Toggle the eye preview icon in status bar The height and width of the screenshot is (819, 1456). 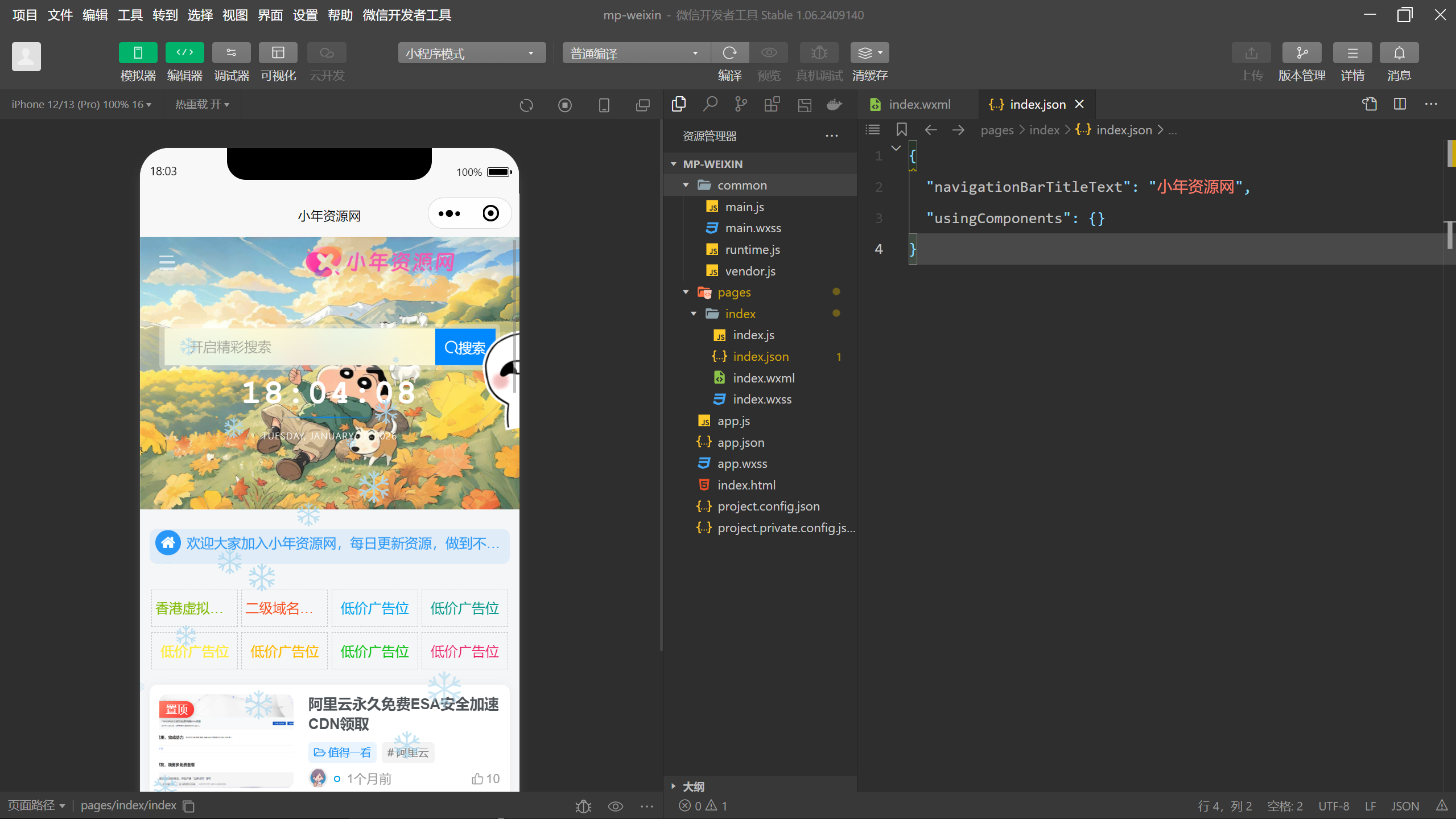click(x=614, y=805)
